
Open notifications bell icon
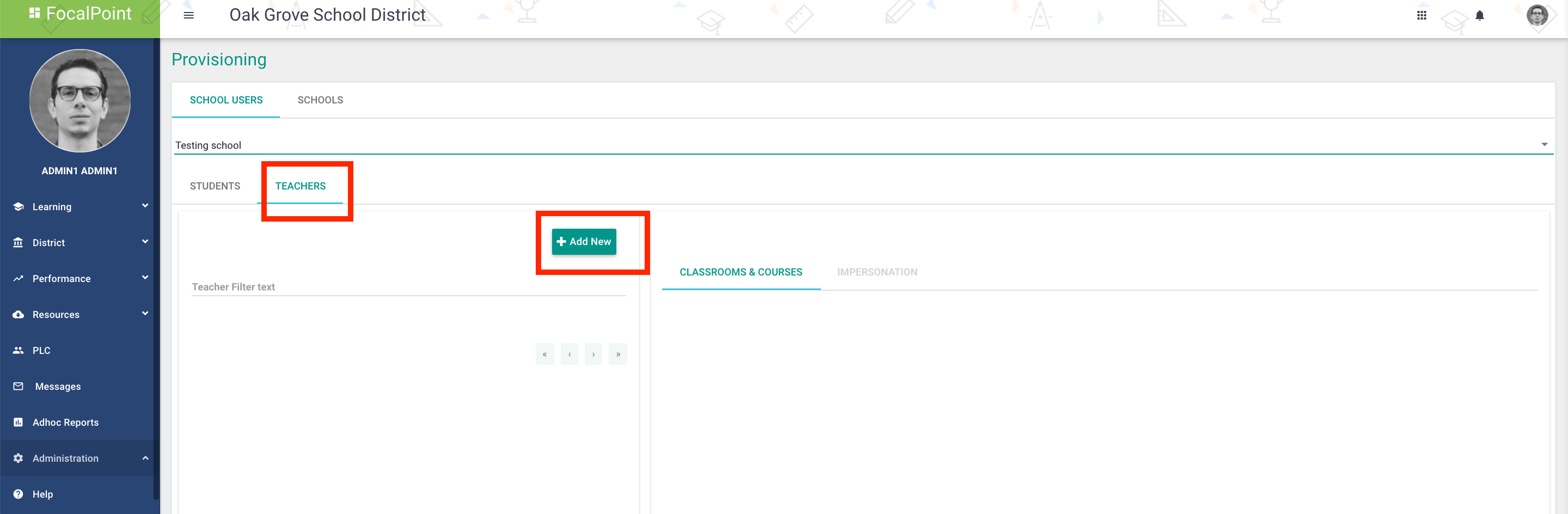point(1479,15)
